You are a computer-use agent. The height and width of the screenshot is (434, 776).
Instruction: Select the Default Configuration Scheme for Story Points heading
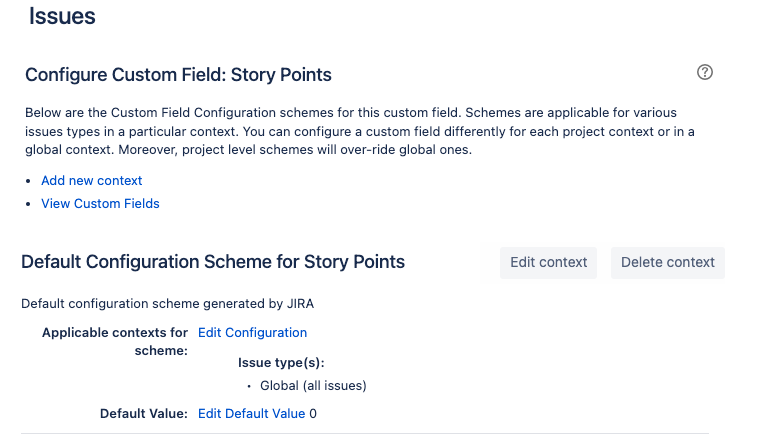click(x=213, y=262)
